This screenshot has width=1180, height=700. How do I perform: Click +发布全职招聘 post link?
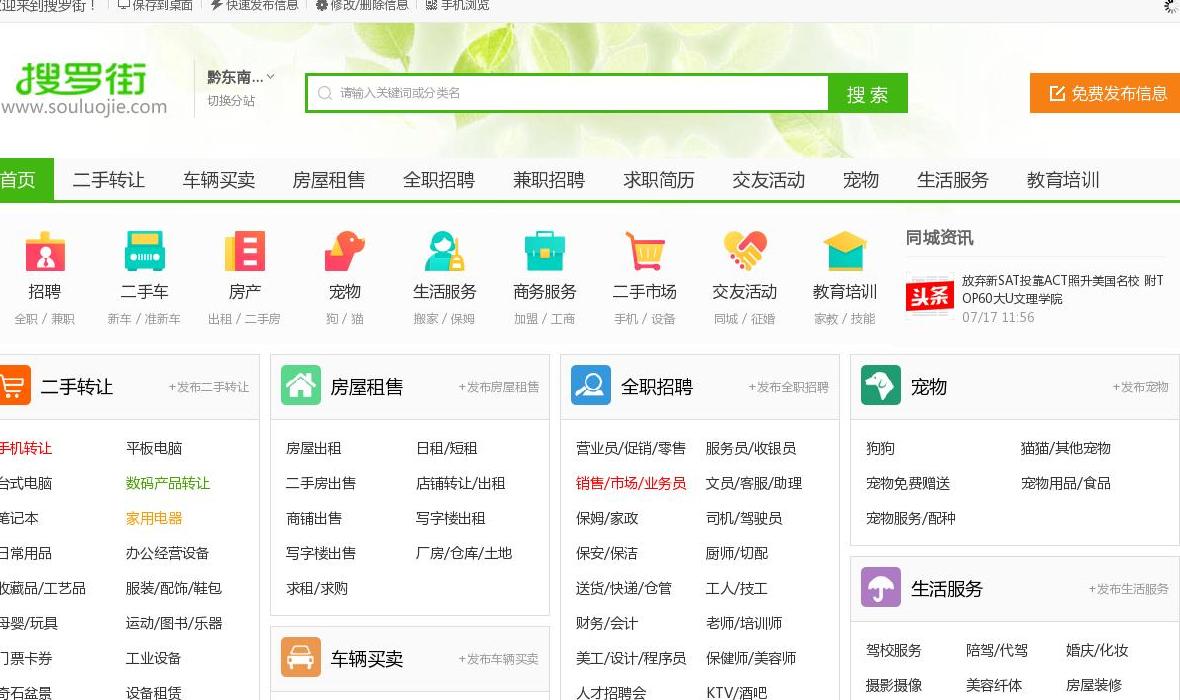(789, 387)
